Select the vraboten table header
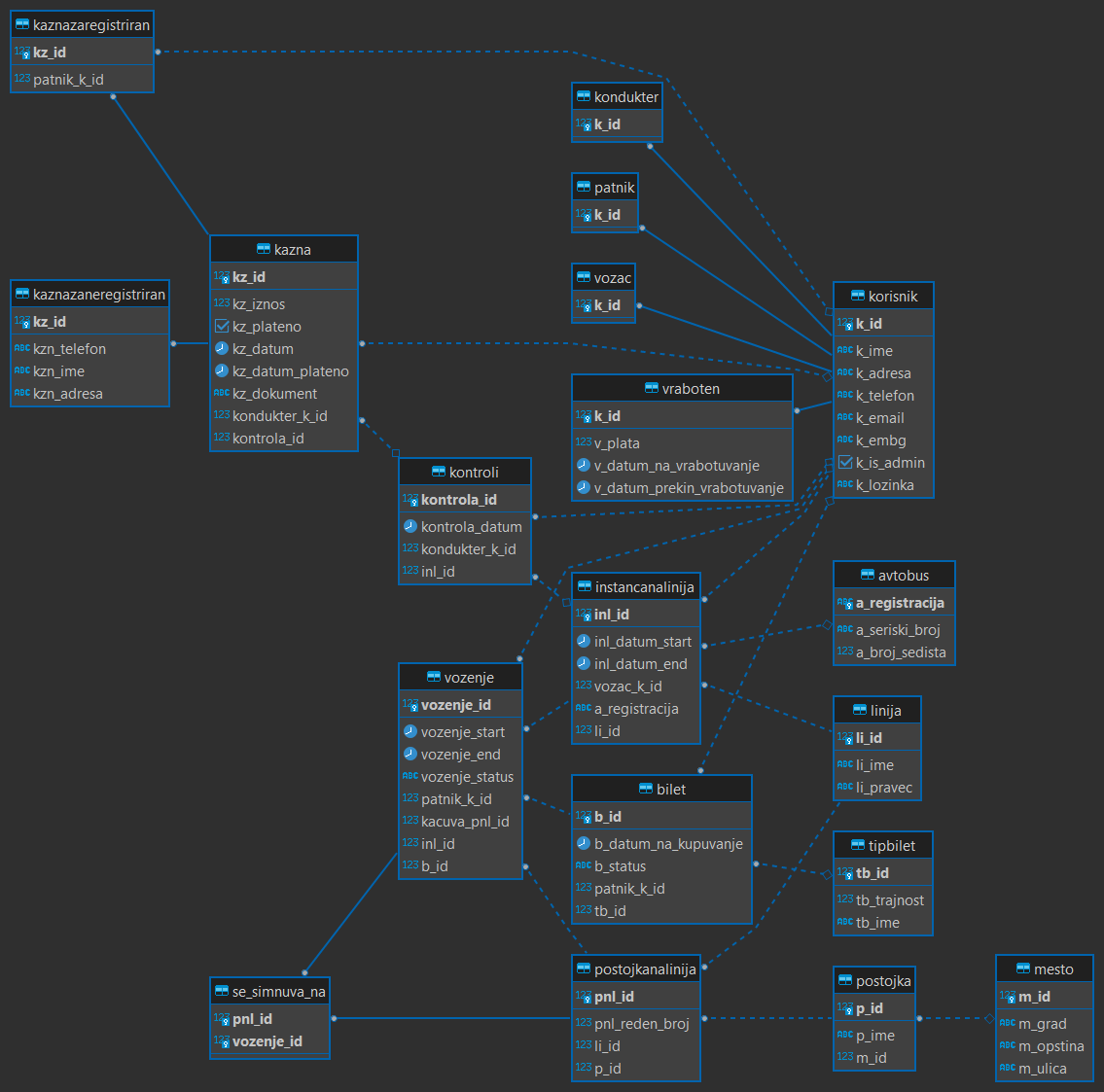This screenshot has height=1092, width=1104. [x=682, y=388]
